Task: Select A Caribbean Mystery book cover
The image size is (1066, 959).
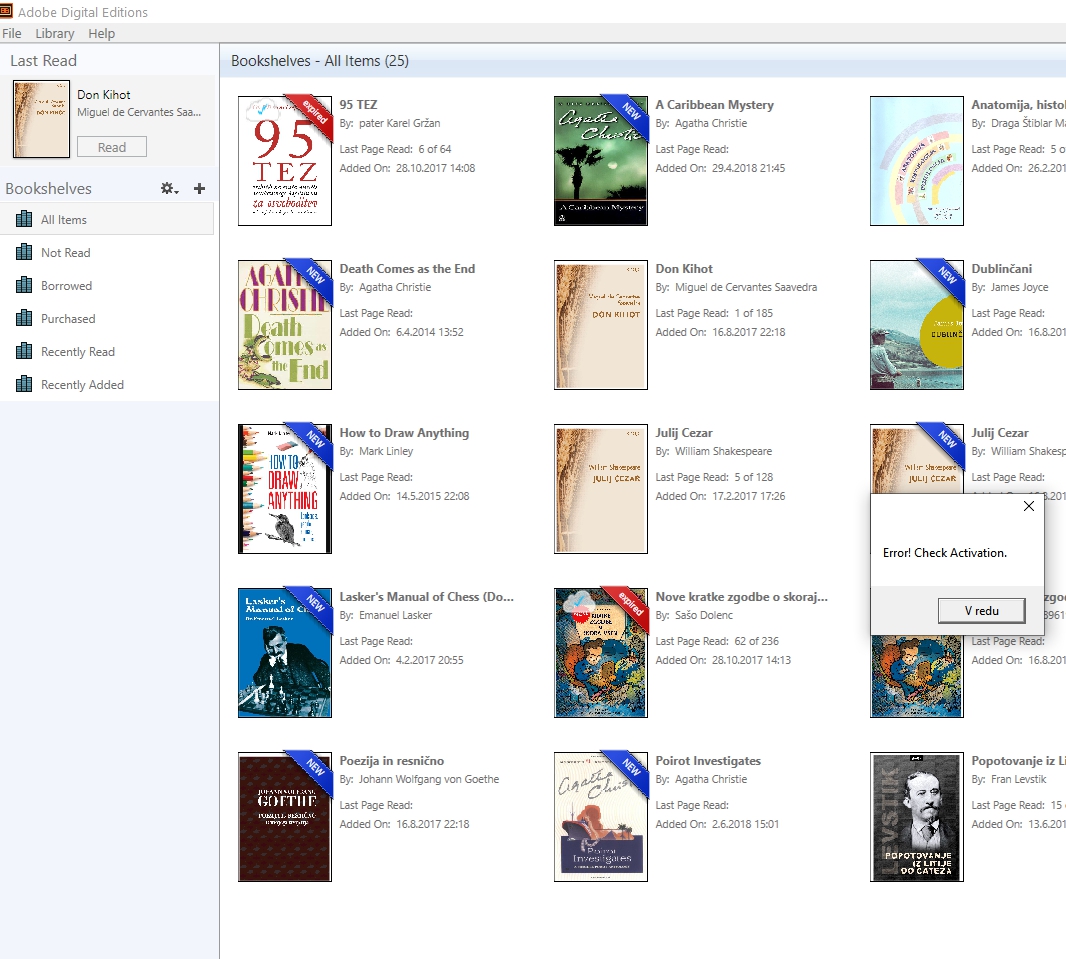Action: [600, 160]
